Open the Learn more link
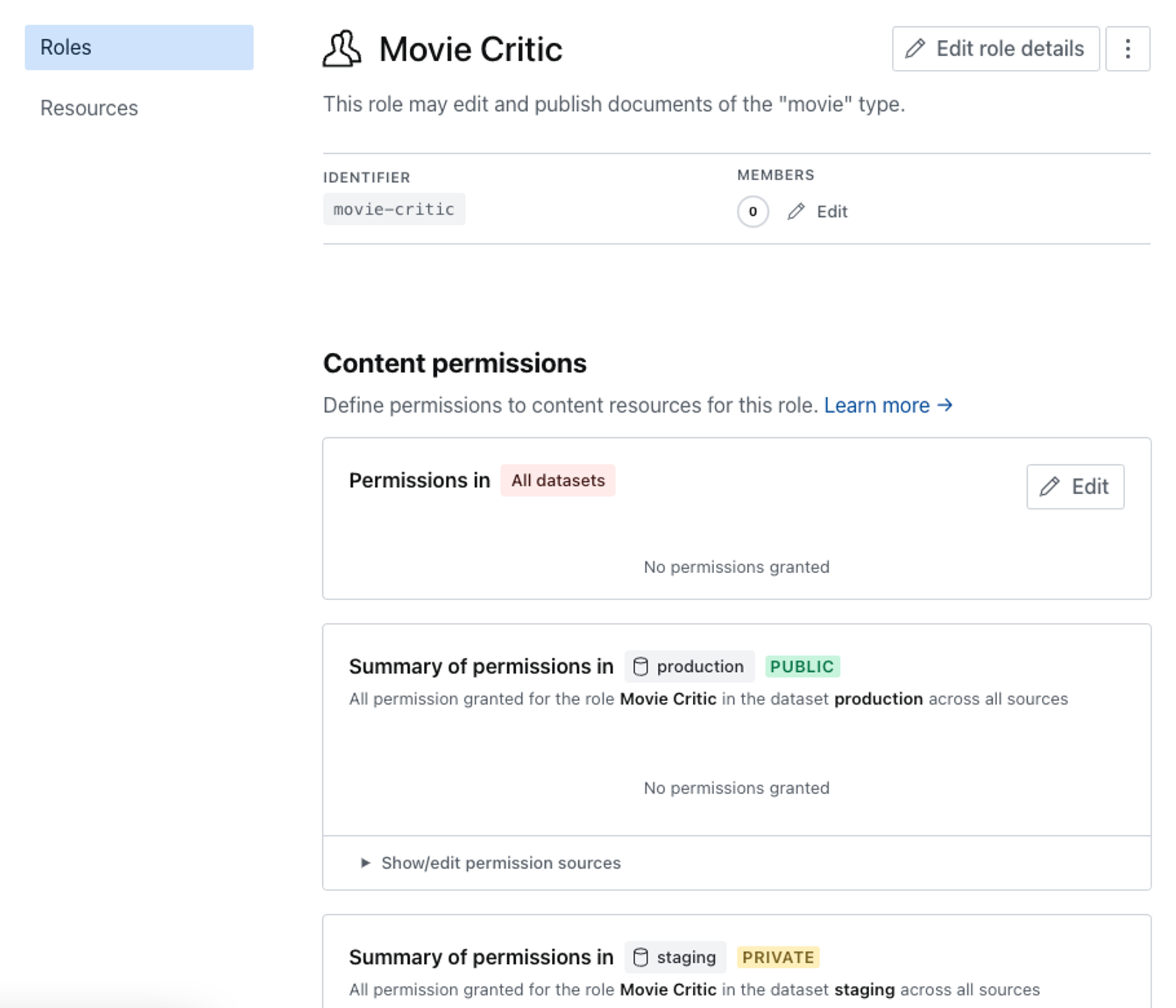 coord(876,405)
